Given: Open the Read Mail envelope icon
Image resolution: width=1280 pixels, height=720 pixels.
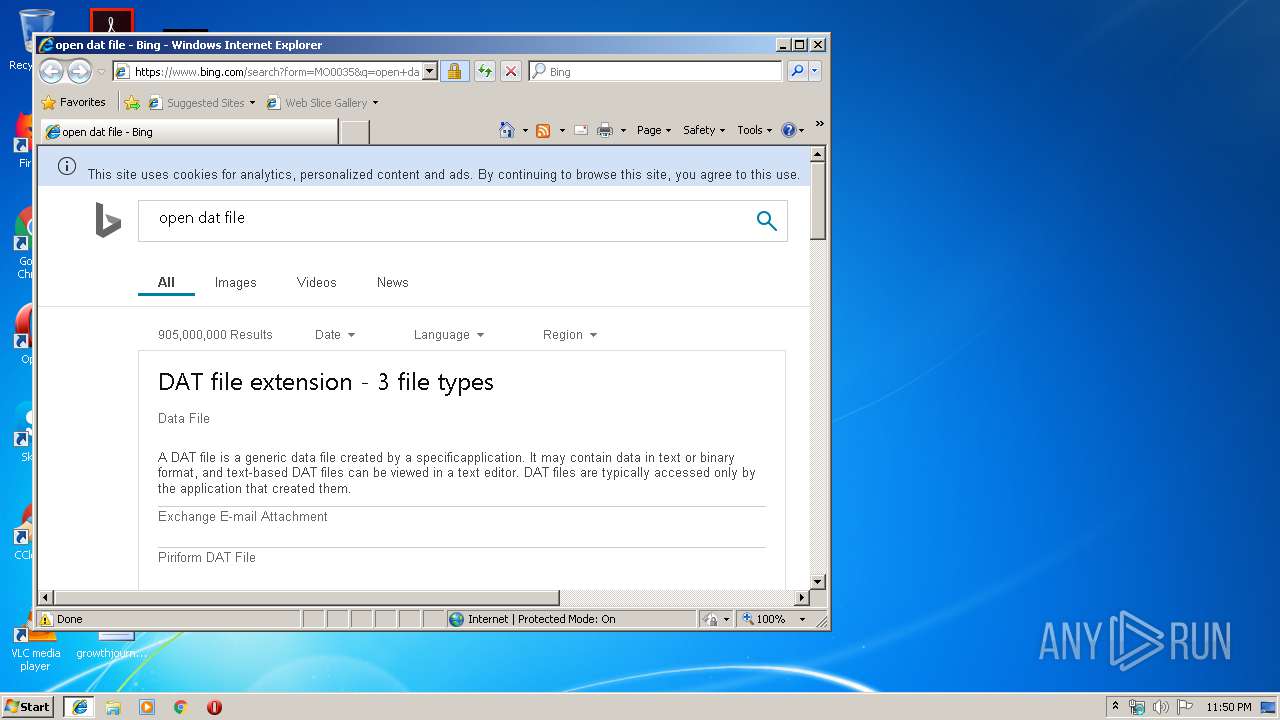Looking at the screenshot, I should (580, 130).
